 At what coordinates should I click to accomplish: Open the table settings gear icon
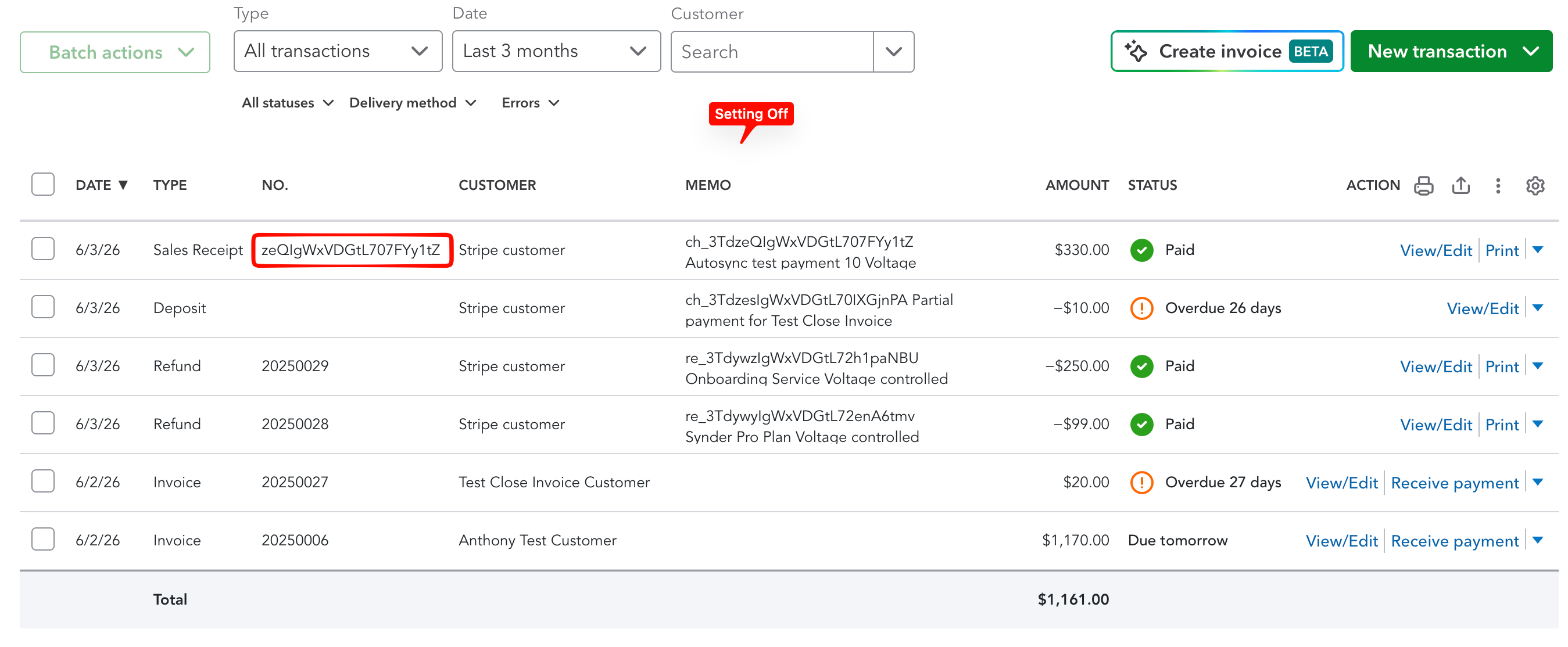tap(1535, 185)
